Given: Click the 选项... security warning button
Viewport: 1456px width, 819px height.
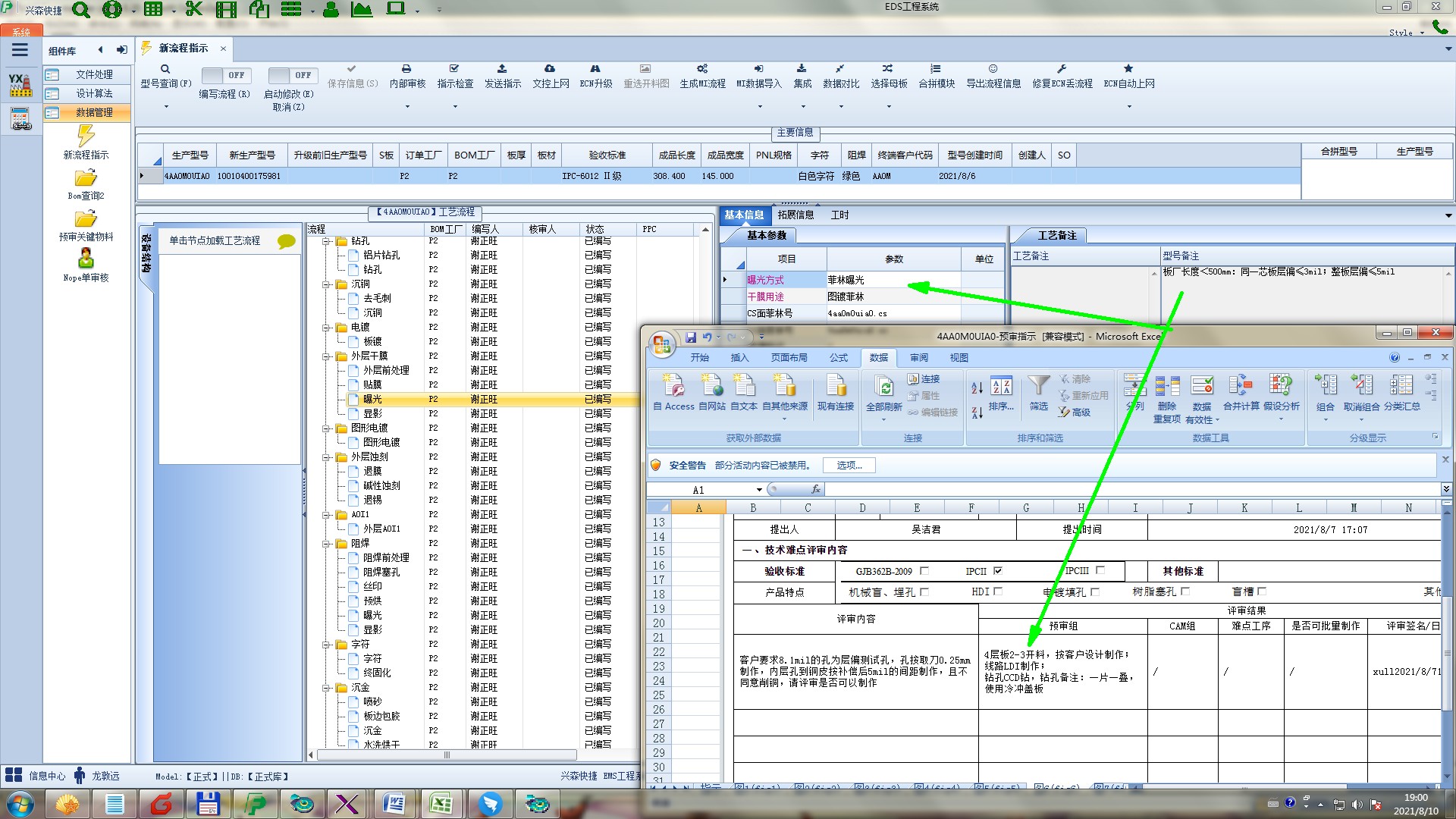Looking at the screenshot, I should (849, 466).
